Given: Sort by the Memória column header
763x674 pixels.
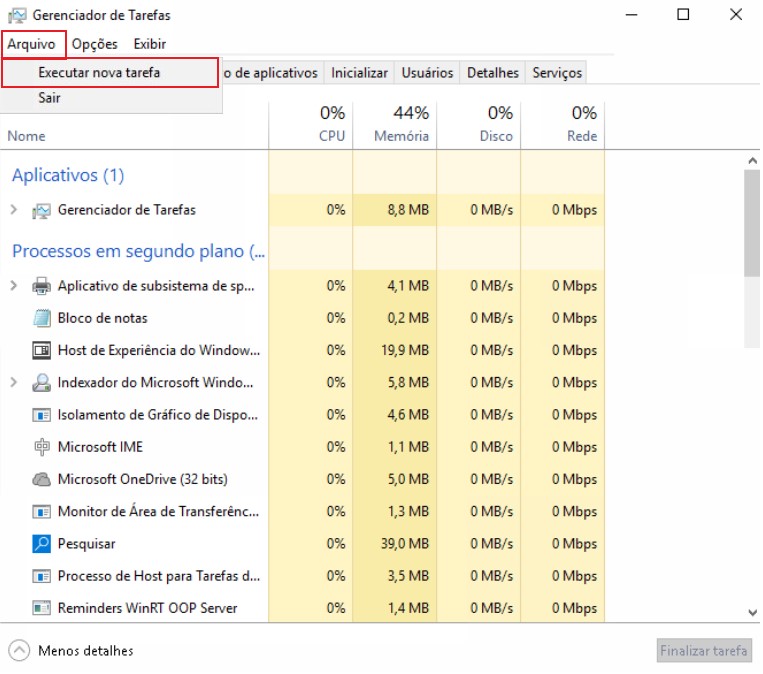Looking at the screenshot, I should point(401,136).
